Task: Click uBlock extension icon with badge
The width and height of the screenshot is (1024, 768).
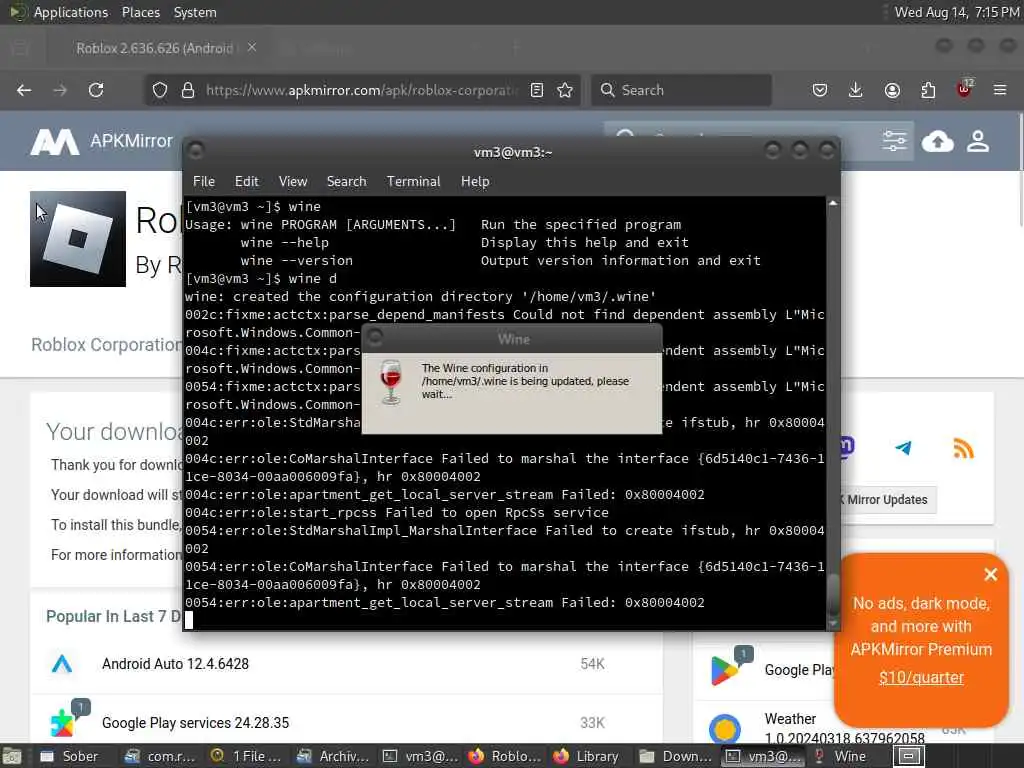Action: (x=965, y=89)
